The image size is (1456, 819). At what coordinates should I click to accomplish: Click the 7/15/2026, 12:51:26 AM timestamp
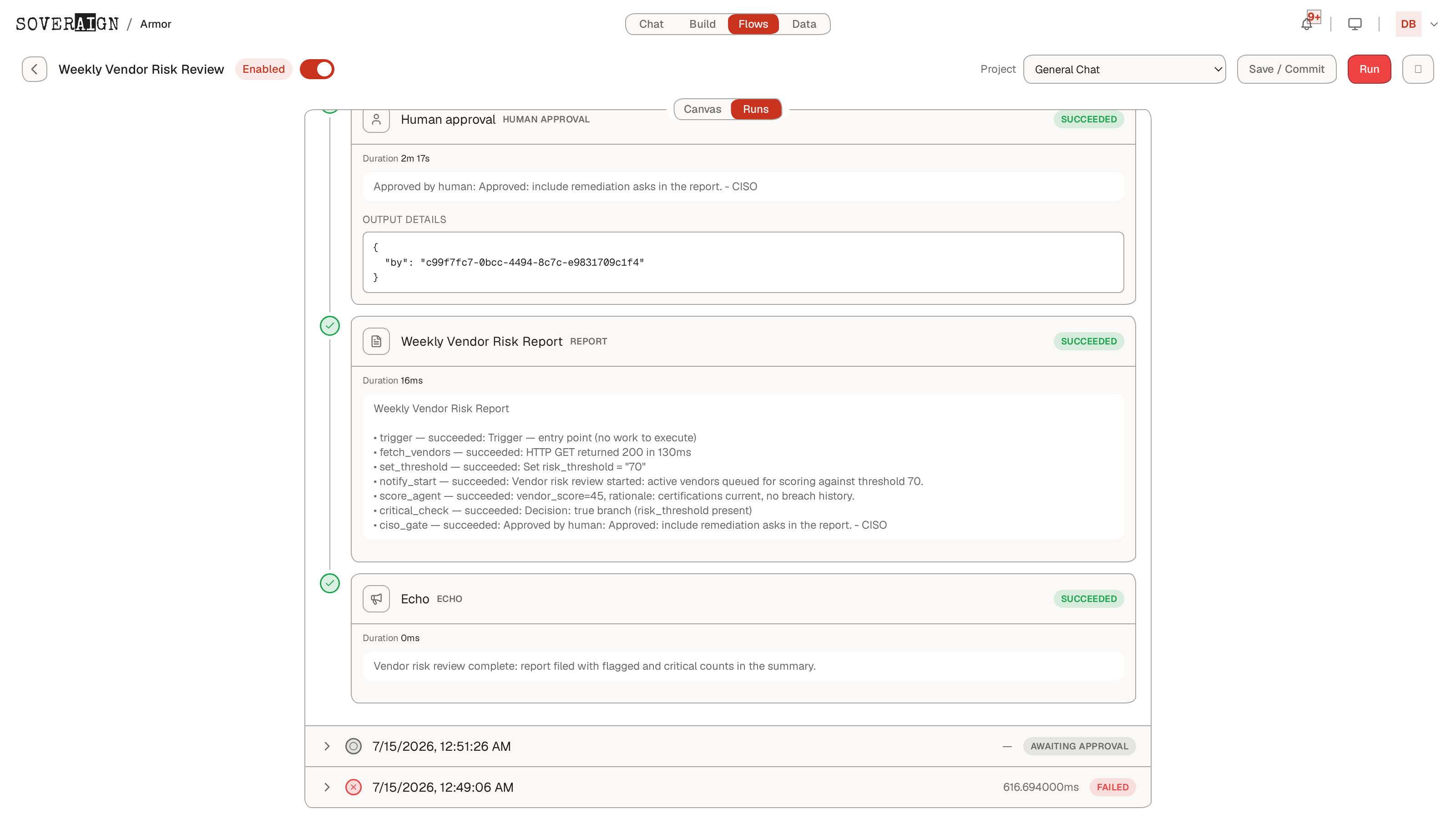(441, 746)
